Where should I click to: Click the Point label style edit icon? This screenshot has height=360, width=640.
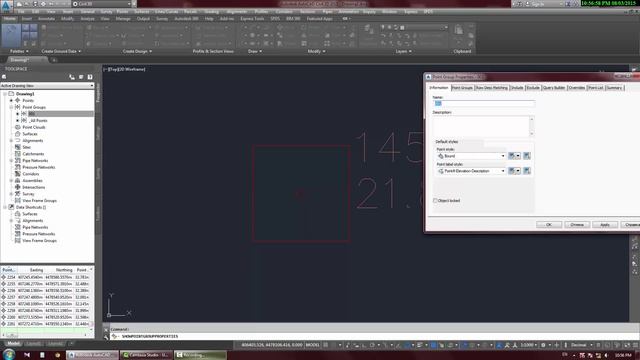(x=511, y=171)
